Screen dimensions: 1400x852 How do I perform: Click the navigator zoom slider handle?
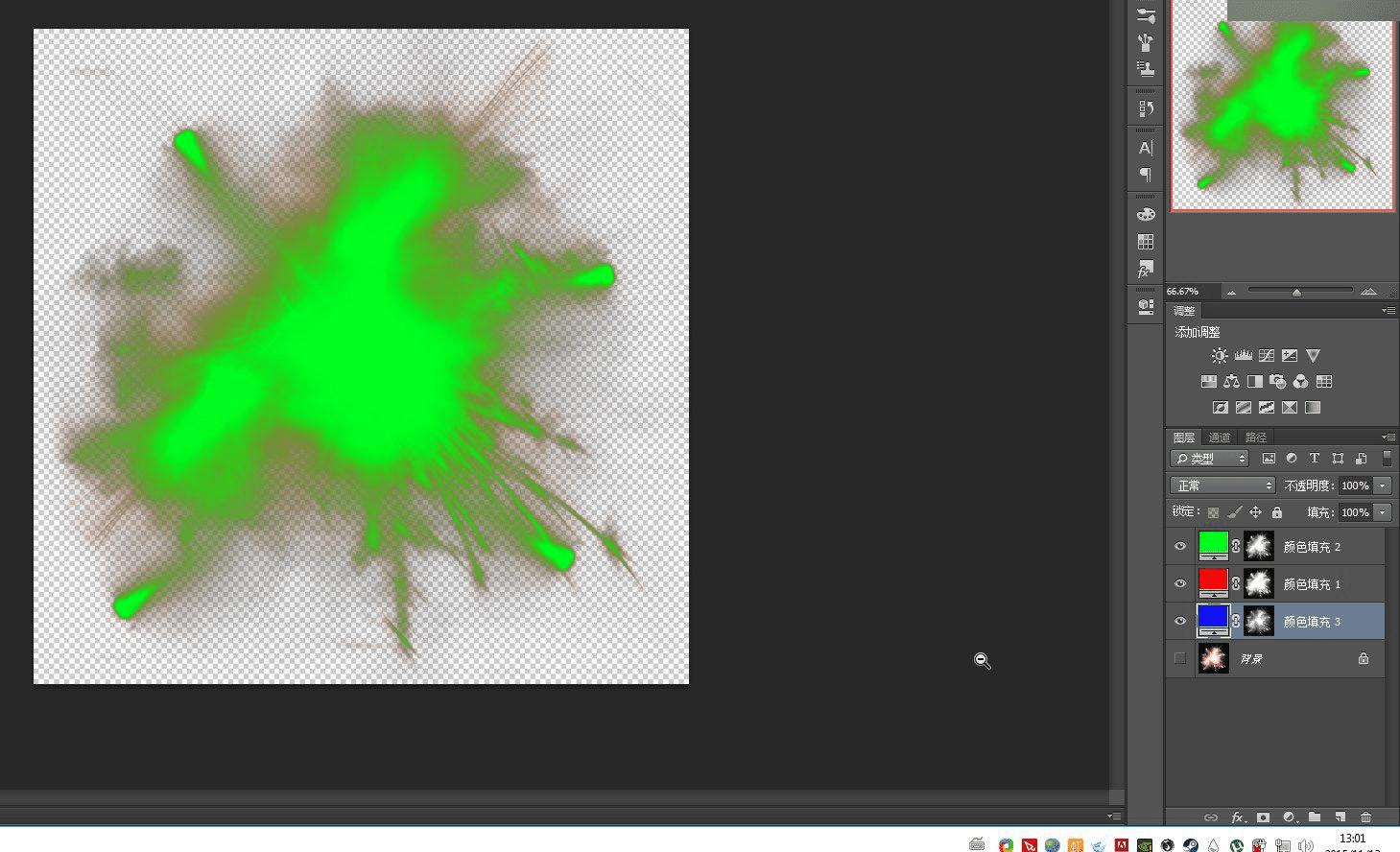1296,292
